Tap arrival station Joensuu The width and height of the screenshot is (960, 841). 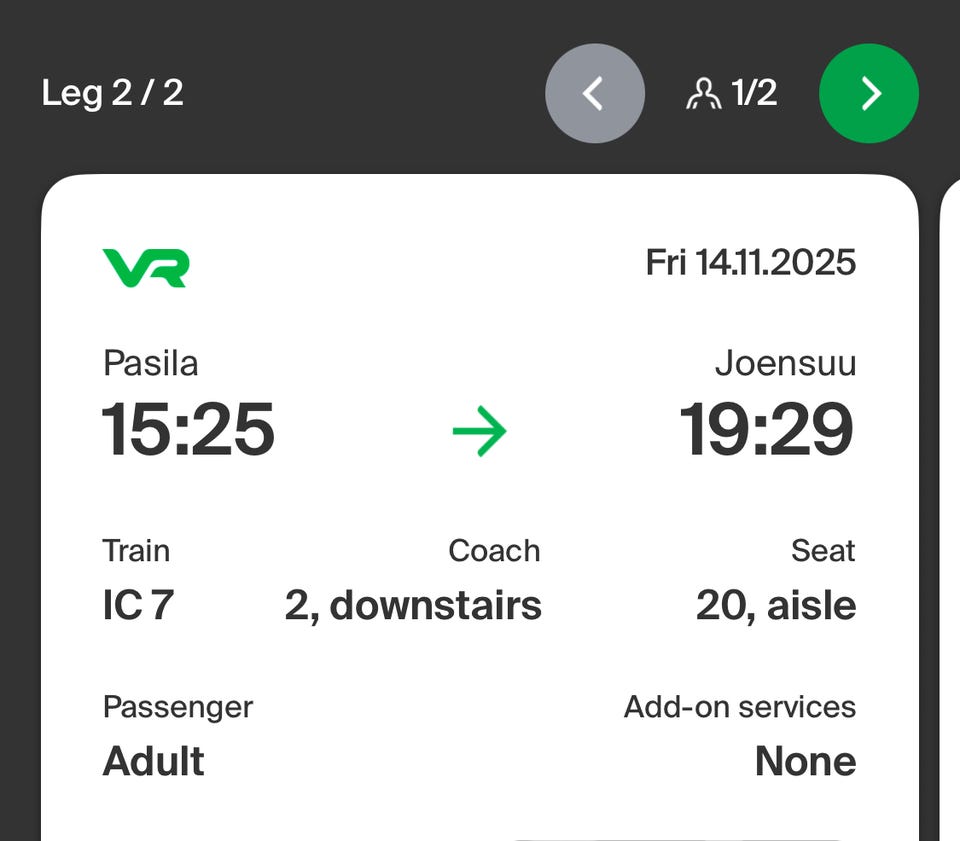(x=785, y=363)
